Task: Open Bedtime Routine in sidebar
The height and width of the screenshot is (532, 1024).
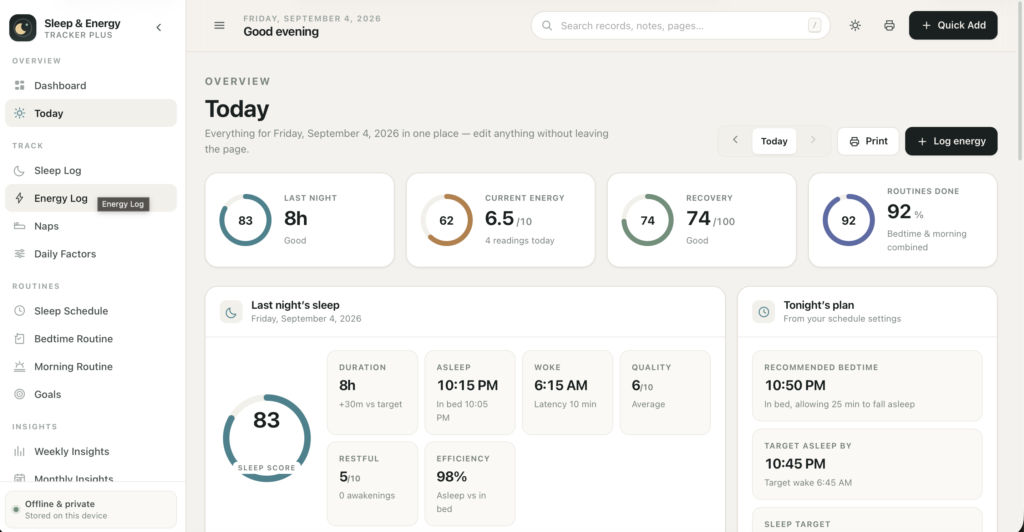Action: coord(91,339)
